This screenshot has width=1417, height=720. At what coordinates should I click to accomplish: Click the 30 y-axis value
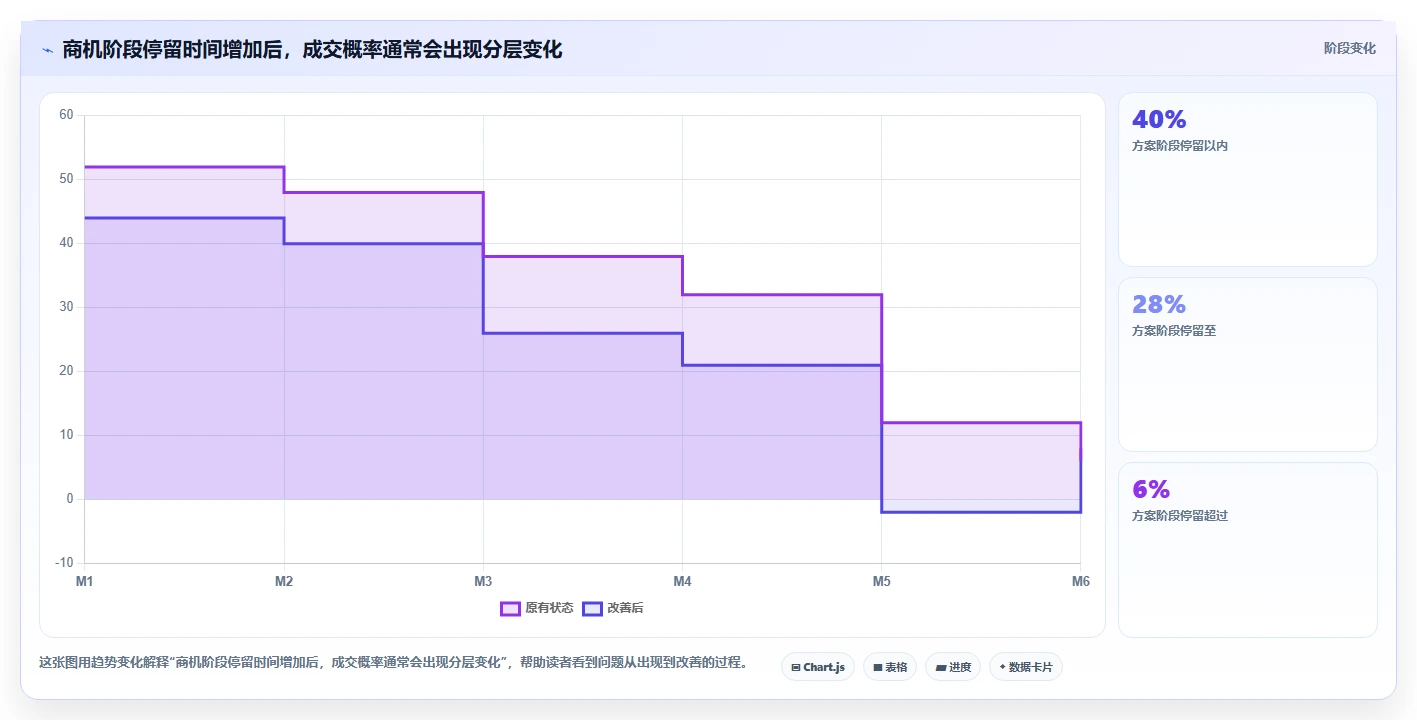(x=66, y=307)
